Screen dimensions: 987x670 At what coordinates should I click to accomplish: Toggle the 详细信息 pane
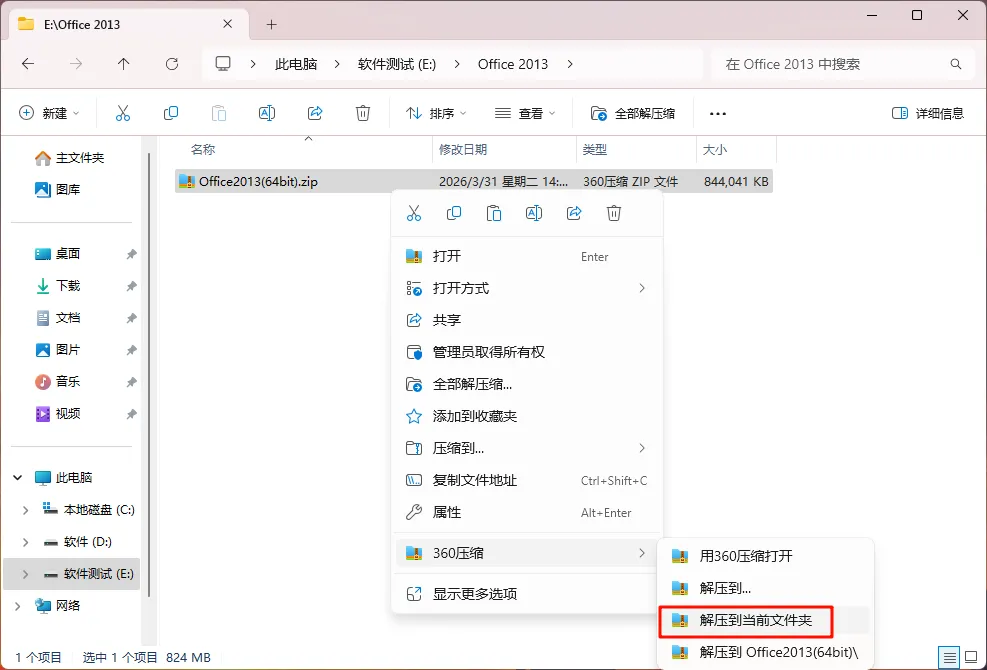coord(928,113)
